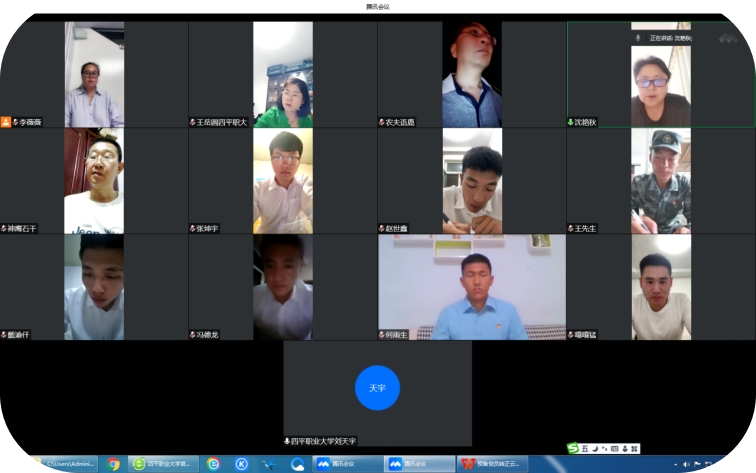
Task: Click muted mic icon beside 何雨生
Action: [381, 335]
